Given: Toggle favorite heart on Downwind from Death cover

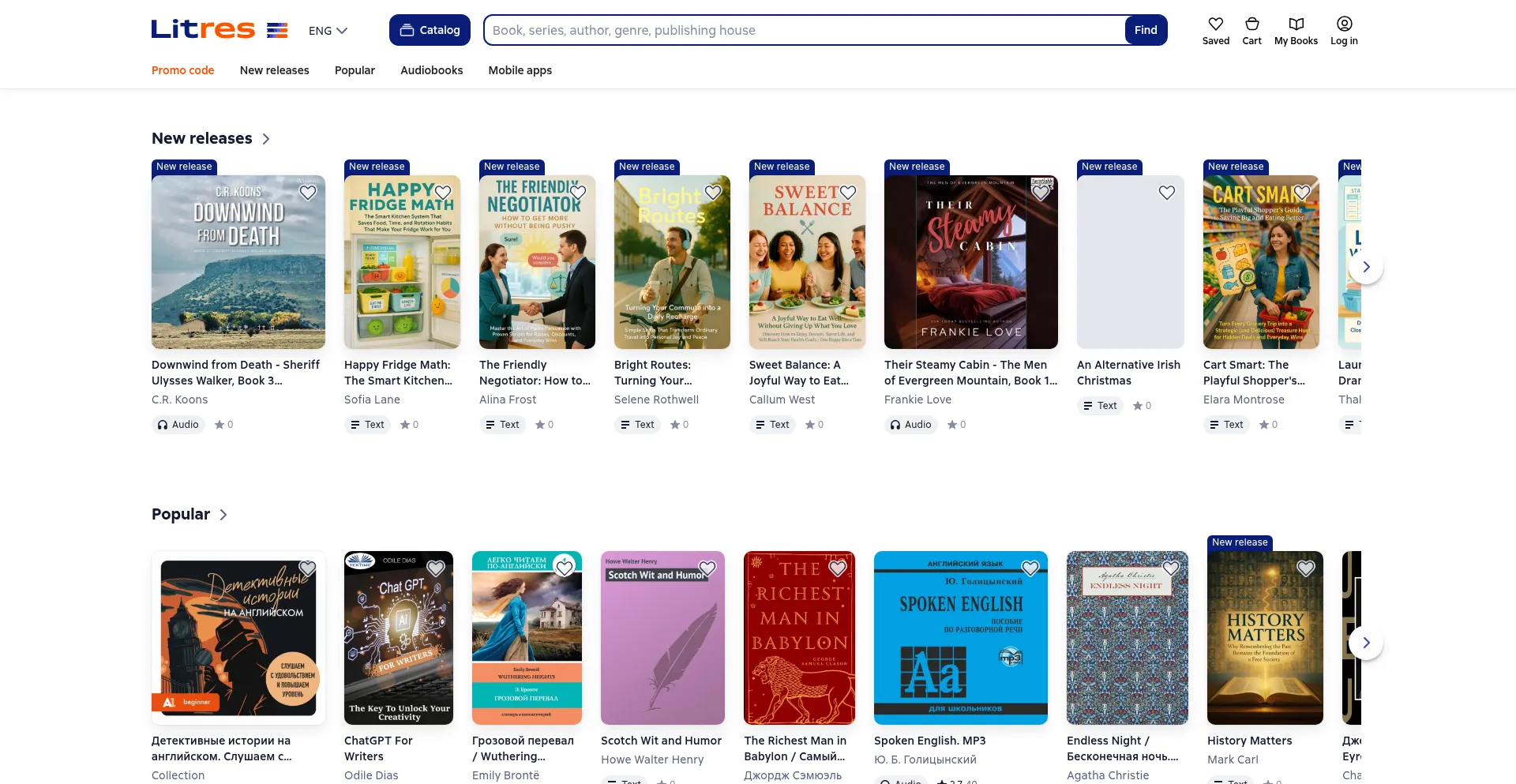Looking at the screenshot, I should [x=308, y=193].
